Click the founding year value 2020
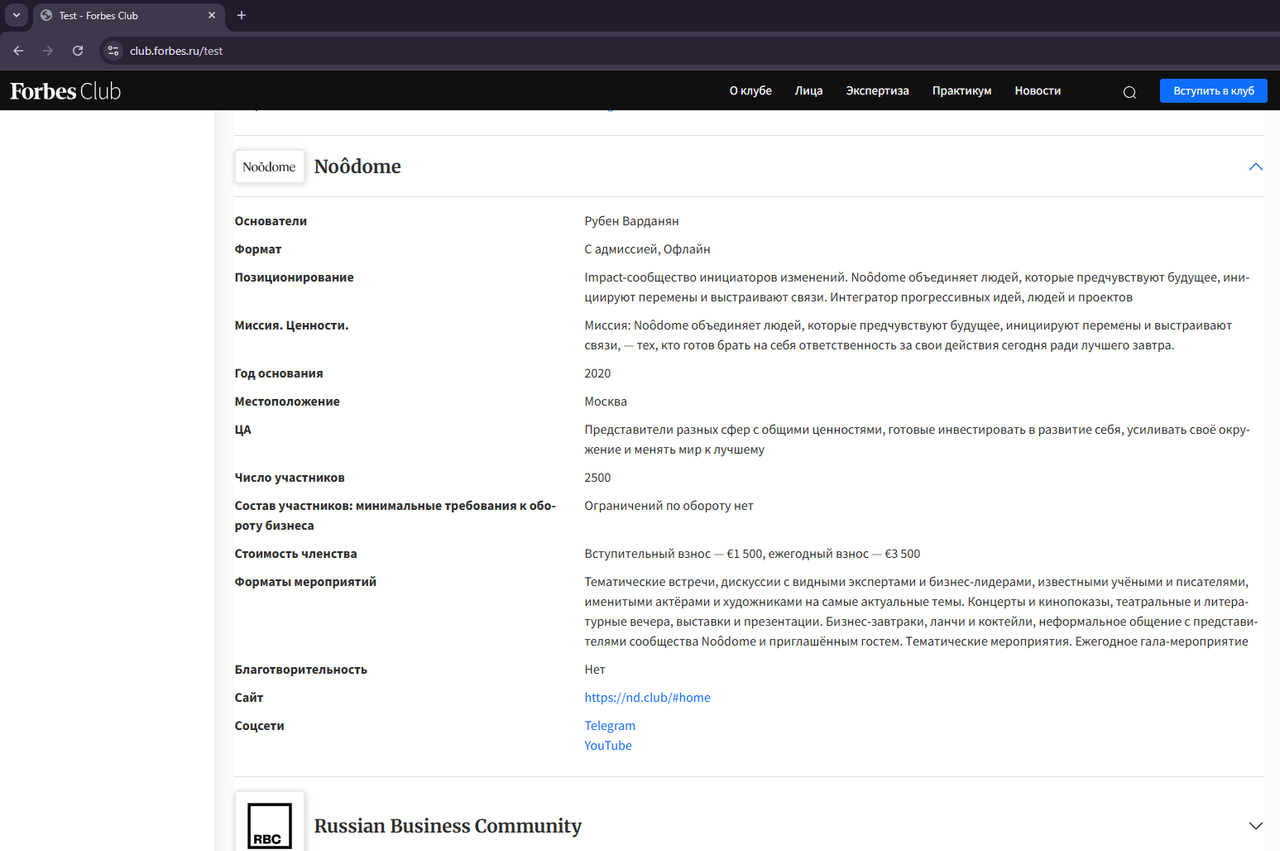This screenshot has width=1280, height=851. coord(598,374)
